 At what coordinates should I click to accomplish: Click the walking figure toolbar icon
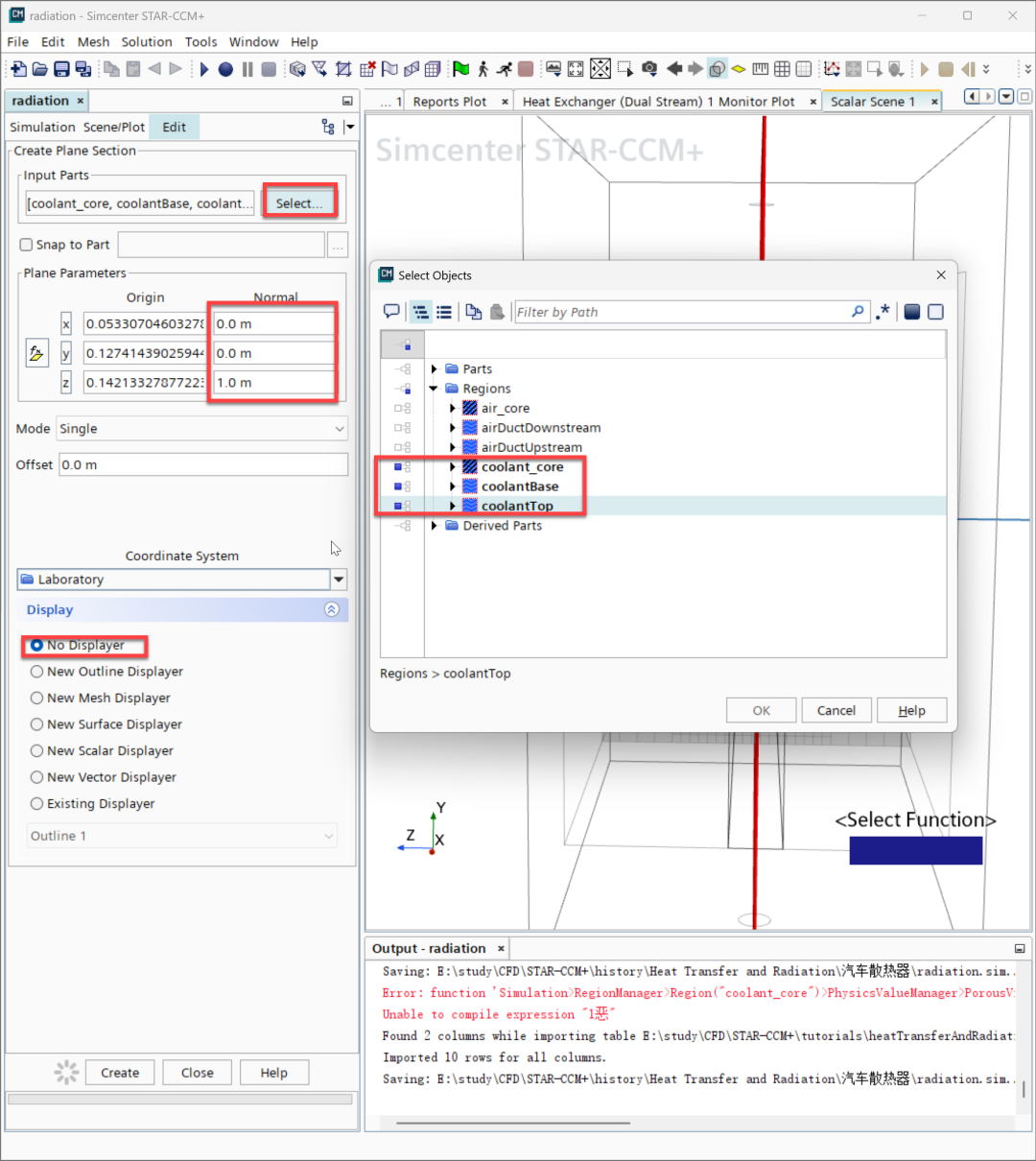tap(483, 69)
